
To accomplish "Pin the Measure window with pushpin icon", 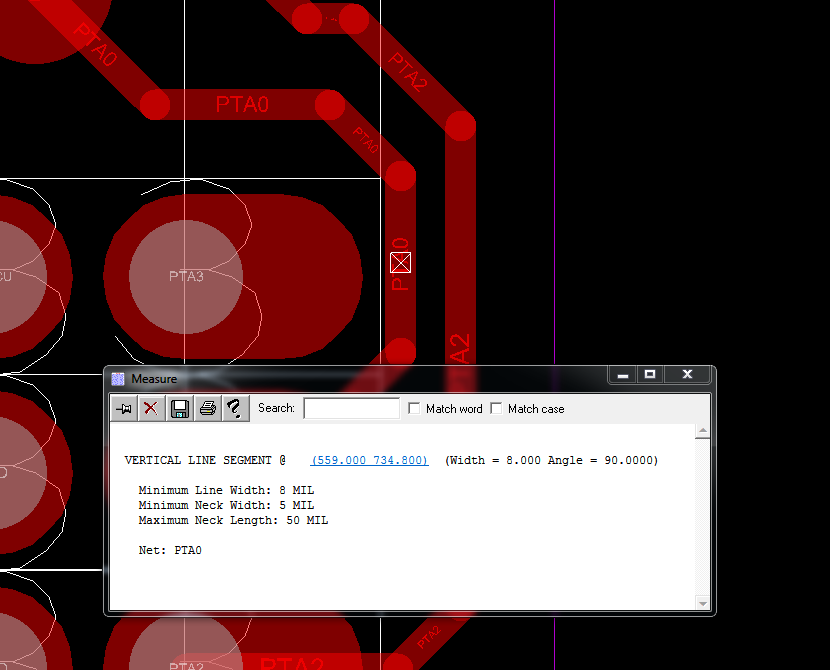I will point(124,409).
